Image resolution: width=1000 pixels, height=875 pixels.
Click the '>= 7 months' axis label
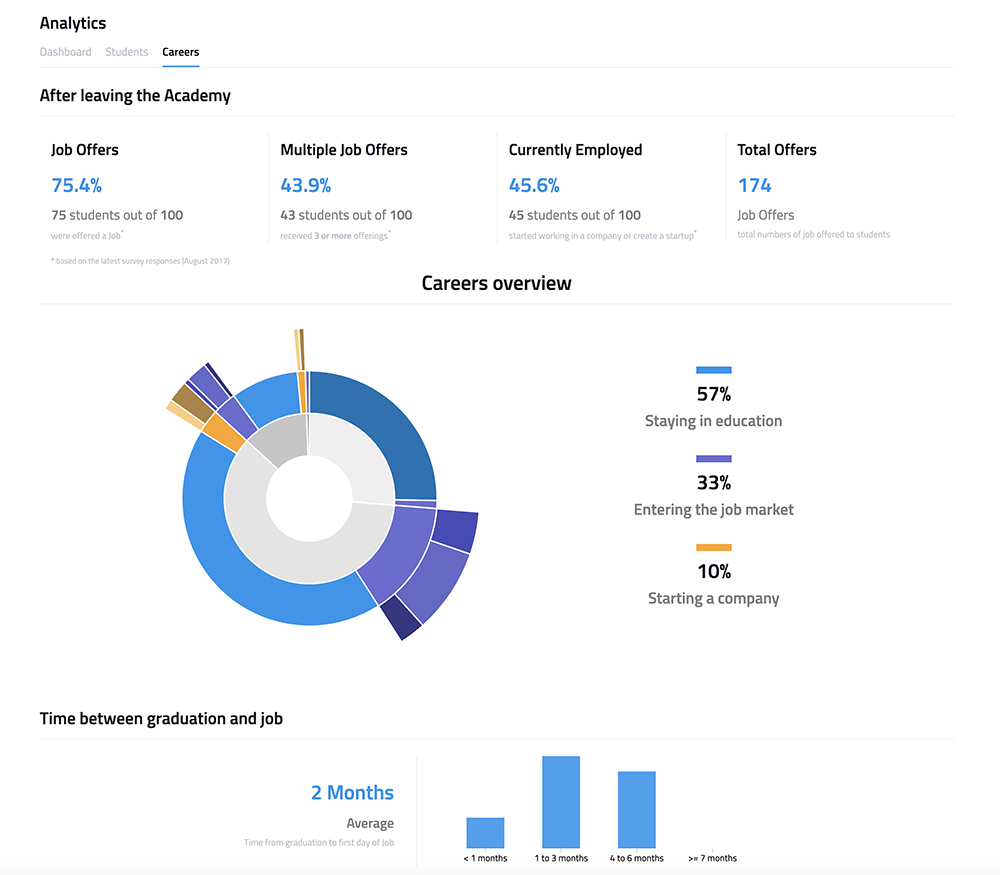pyautogui.click(x=712, y=858)
